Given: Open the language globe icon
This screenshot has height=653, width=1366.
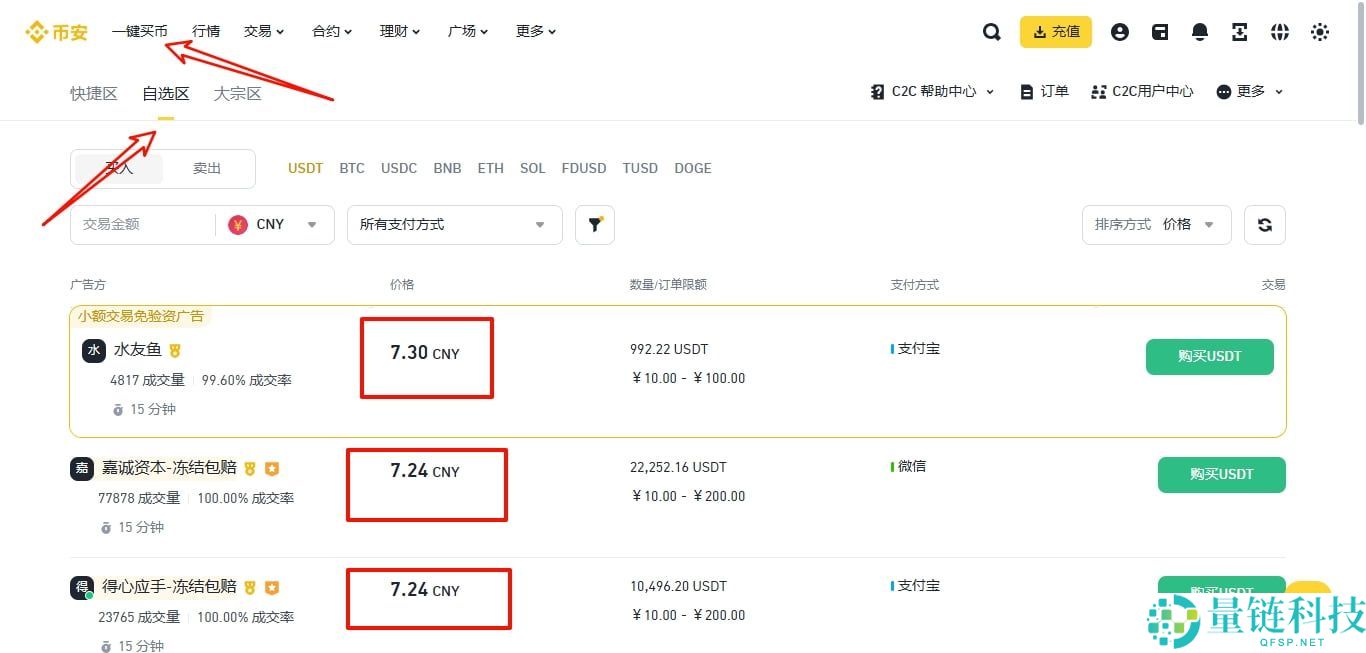Looking at the screenshot, I should pyautogui.click(x=1280, y=31).
